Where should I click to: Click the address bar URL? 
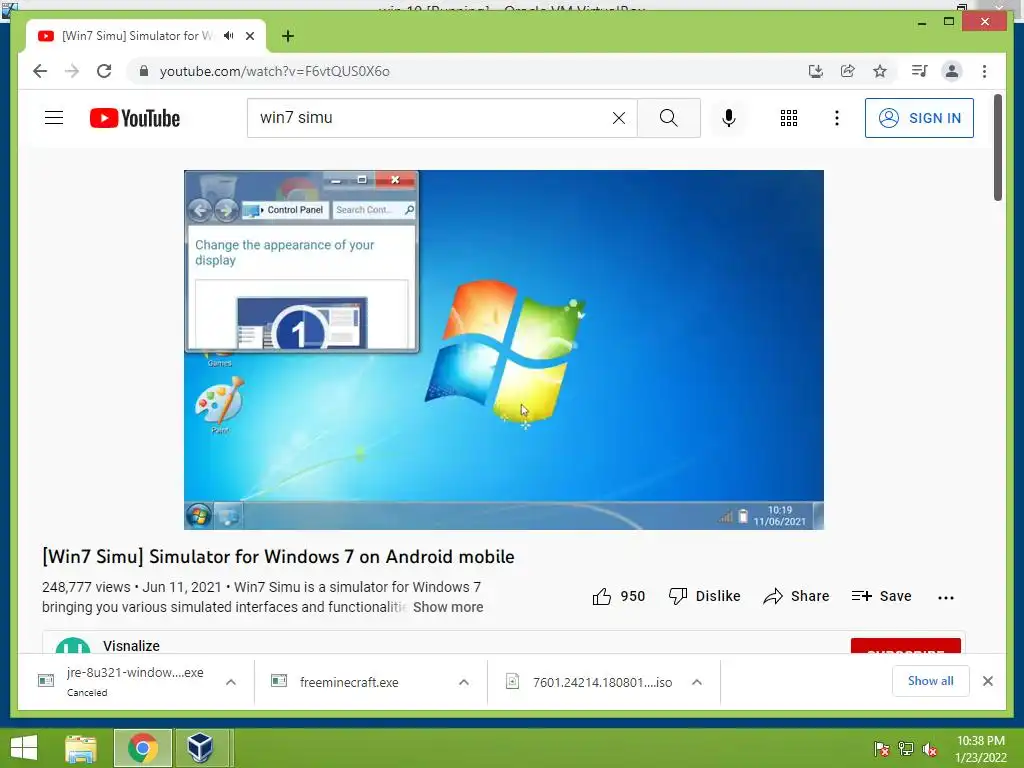pos(274,71)
